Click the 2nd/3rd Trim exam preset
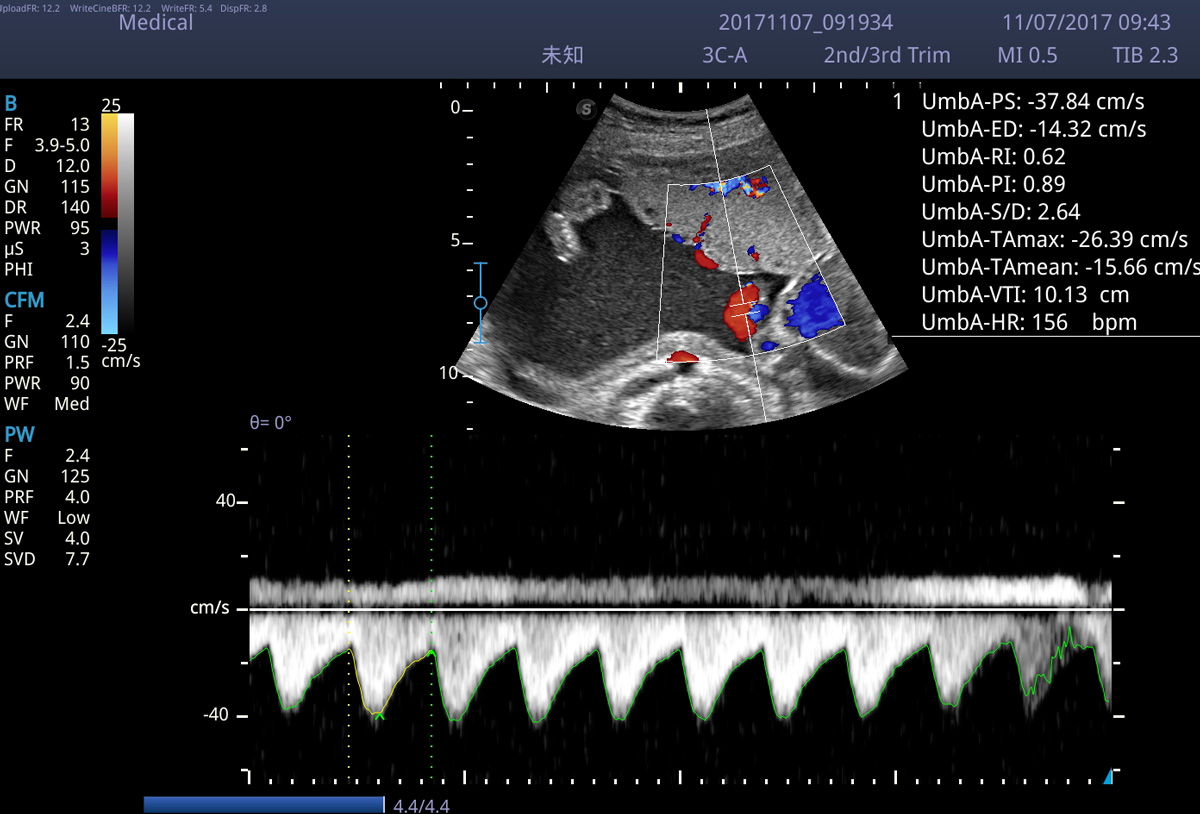This screenshot has height=814, width=1200. click(x=886, y=55)
